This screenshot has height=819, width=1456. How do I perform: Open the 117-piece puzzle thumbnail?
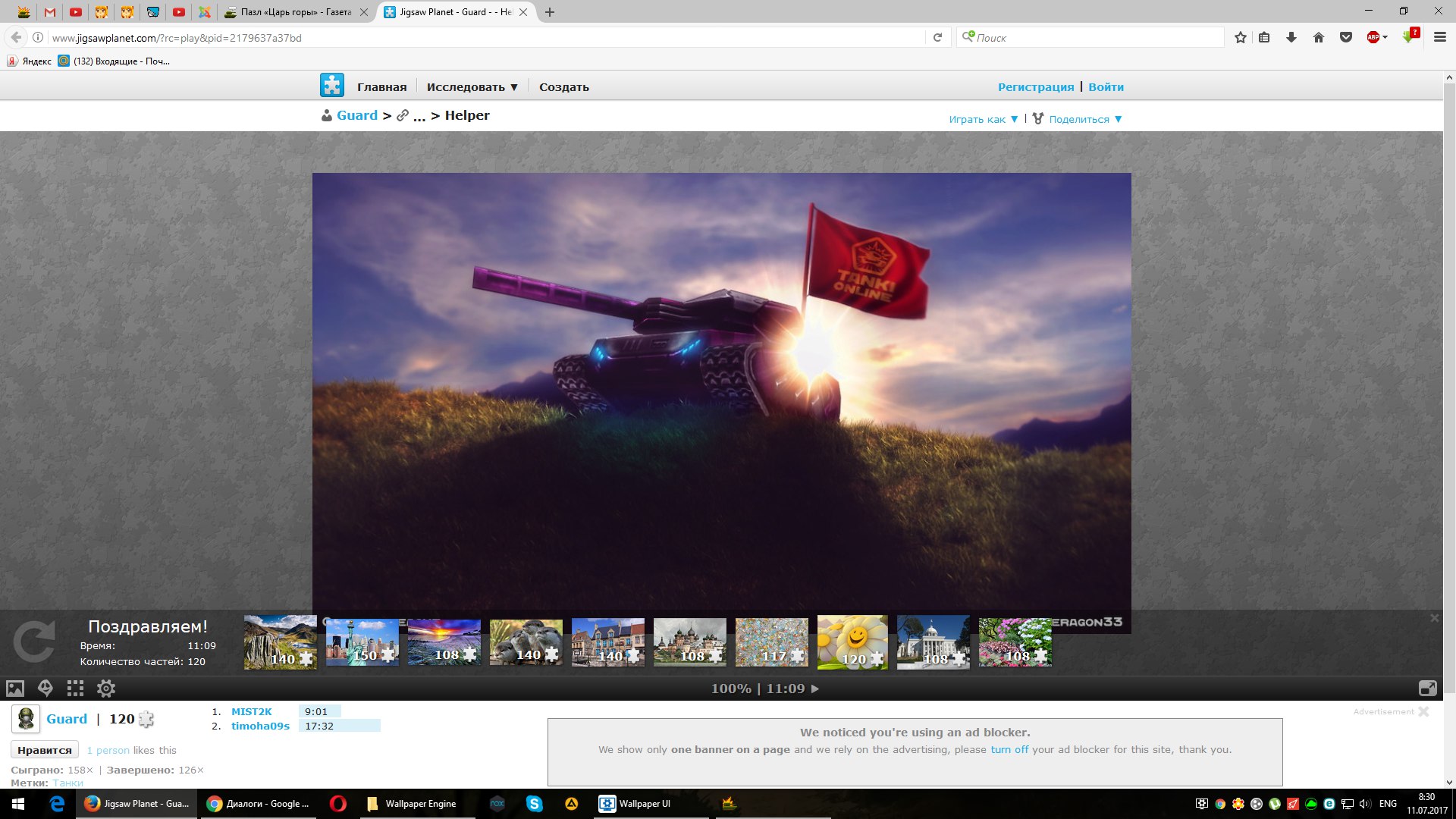(772, 642)
